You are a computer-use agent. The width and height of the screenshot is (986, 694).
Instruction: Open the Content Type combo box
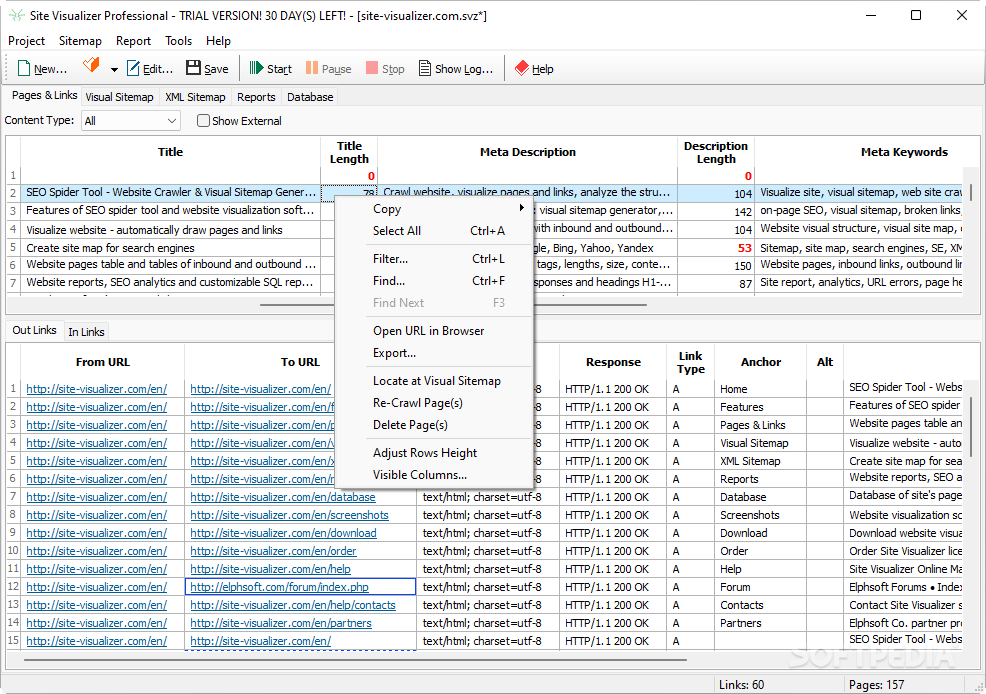pos(131,121)
